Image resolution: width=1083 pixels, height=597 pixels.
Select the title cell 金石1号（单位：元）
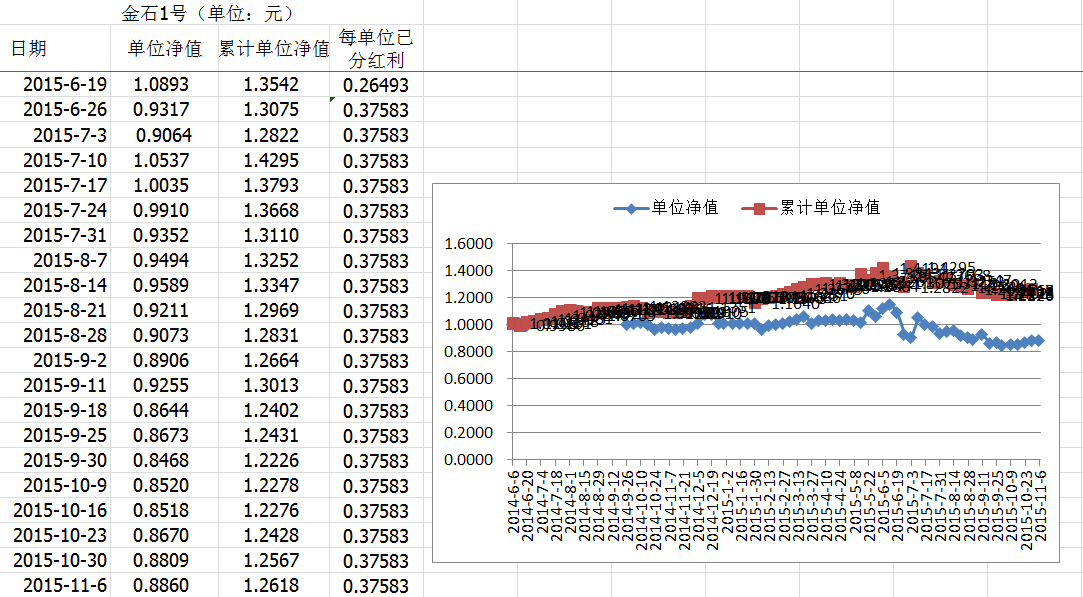pos(207,14)
